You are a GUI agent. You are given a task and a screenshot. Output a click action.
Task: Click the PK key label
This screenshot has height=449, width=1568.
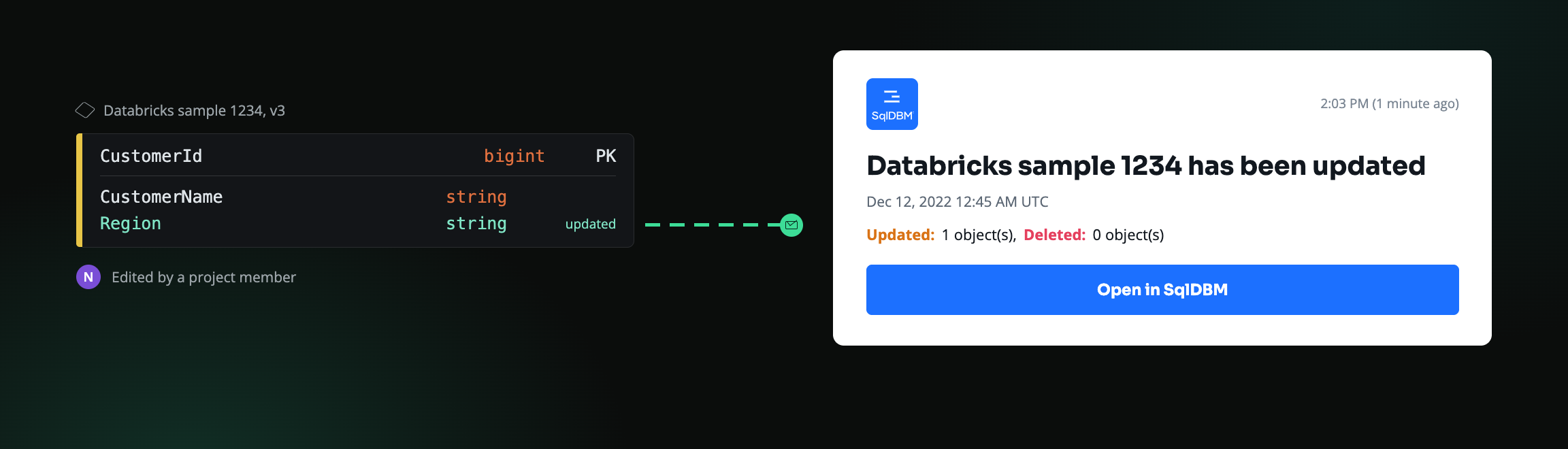point(606,156)
